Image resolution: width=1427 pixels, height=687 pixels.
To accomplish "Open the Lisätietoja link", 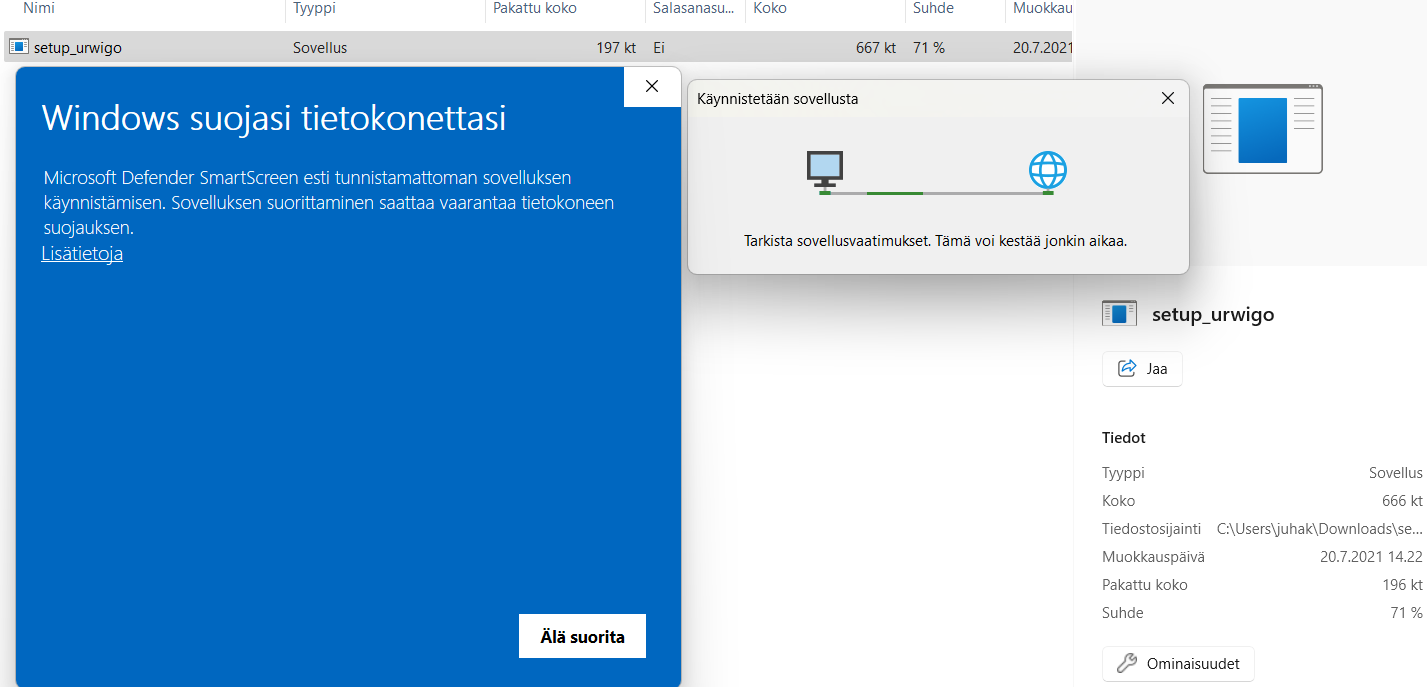I will (x=82, y=254).
